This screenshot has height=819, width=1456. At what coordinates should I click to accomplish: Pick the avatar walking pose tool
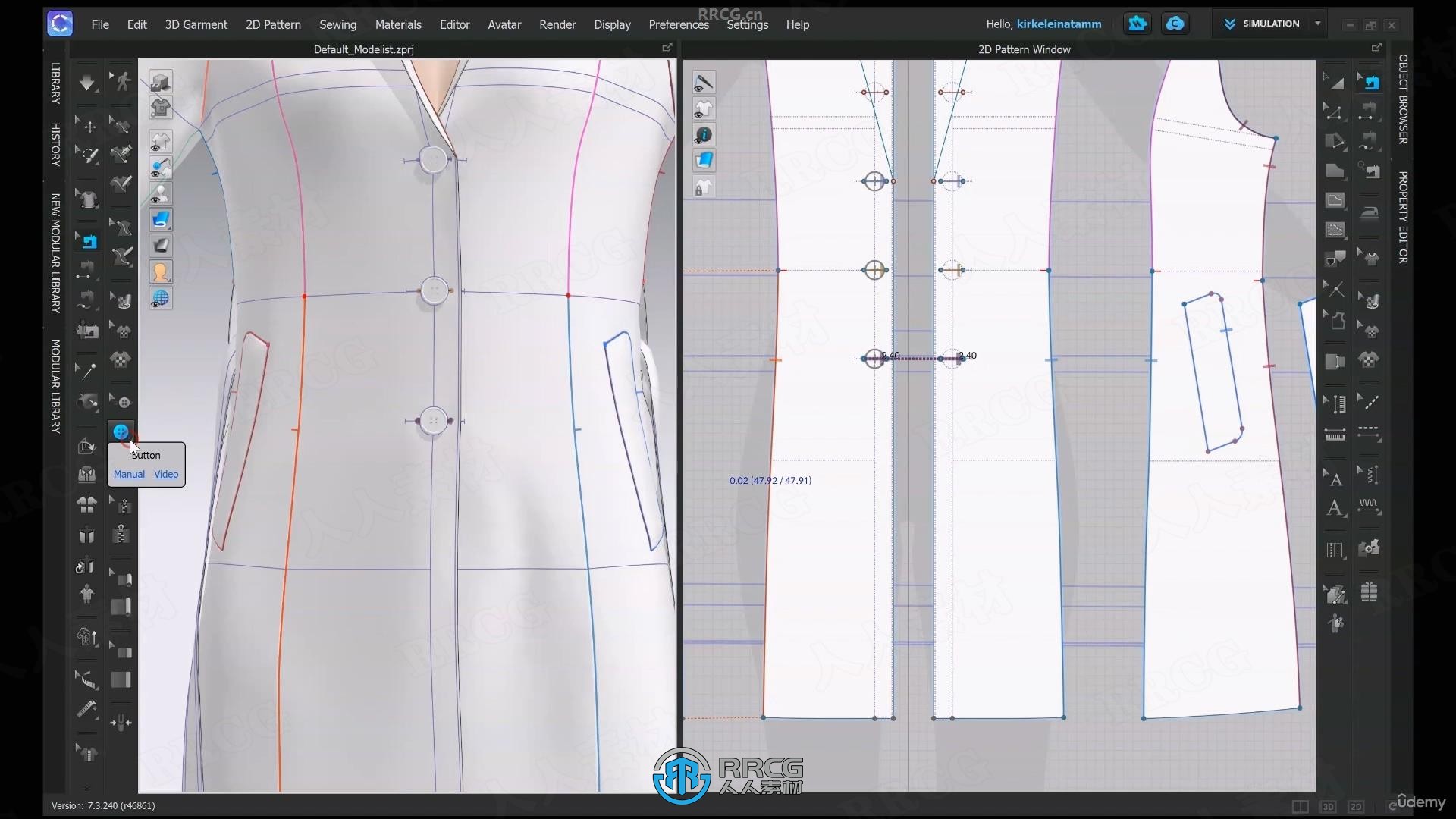[x=121, y=81]
